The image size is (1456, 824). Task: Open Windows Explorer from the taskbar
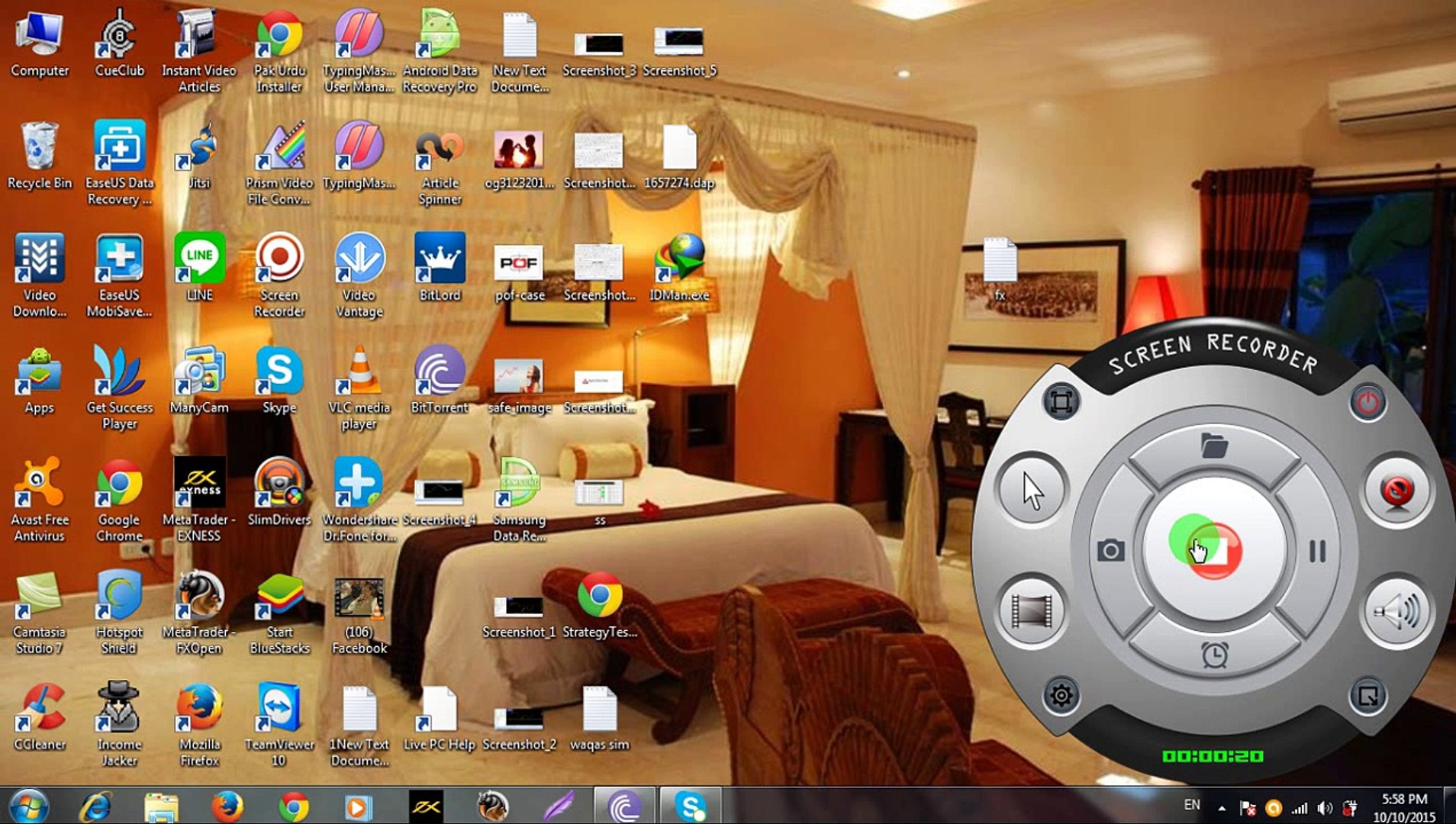coord(161,806)
